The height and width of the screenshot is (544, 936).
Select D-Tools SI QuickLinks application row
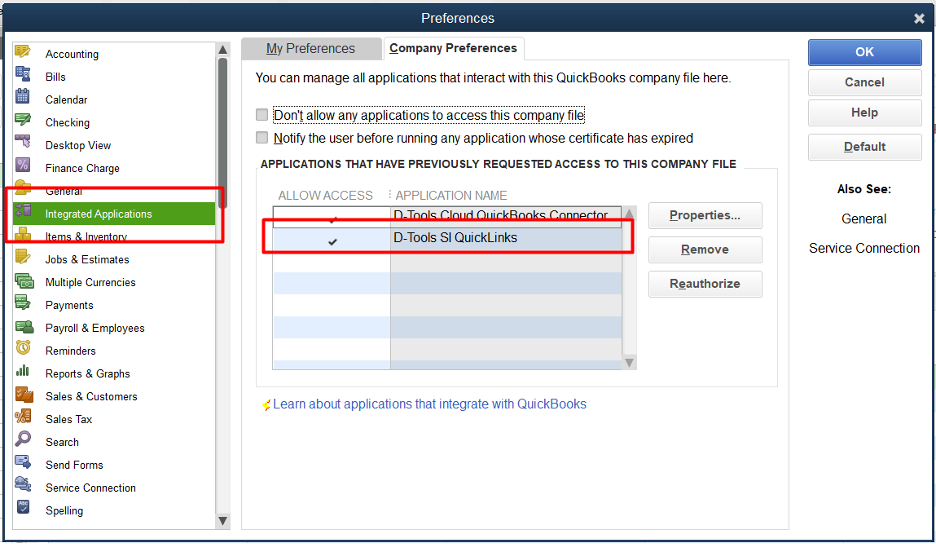click(x=447, y=238)
